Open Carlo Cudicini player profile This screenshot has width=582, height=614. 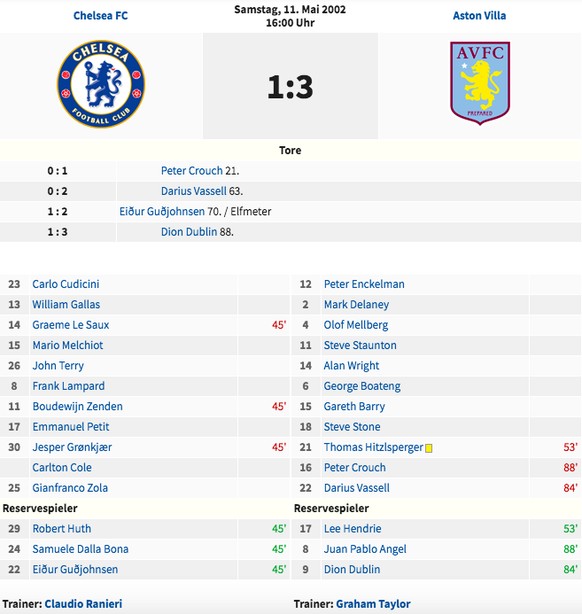coord(66,284)
